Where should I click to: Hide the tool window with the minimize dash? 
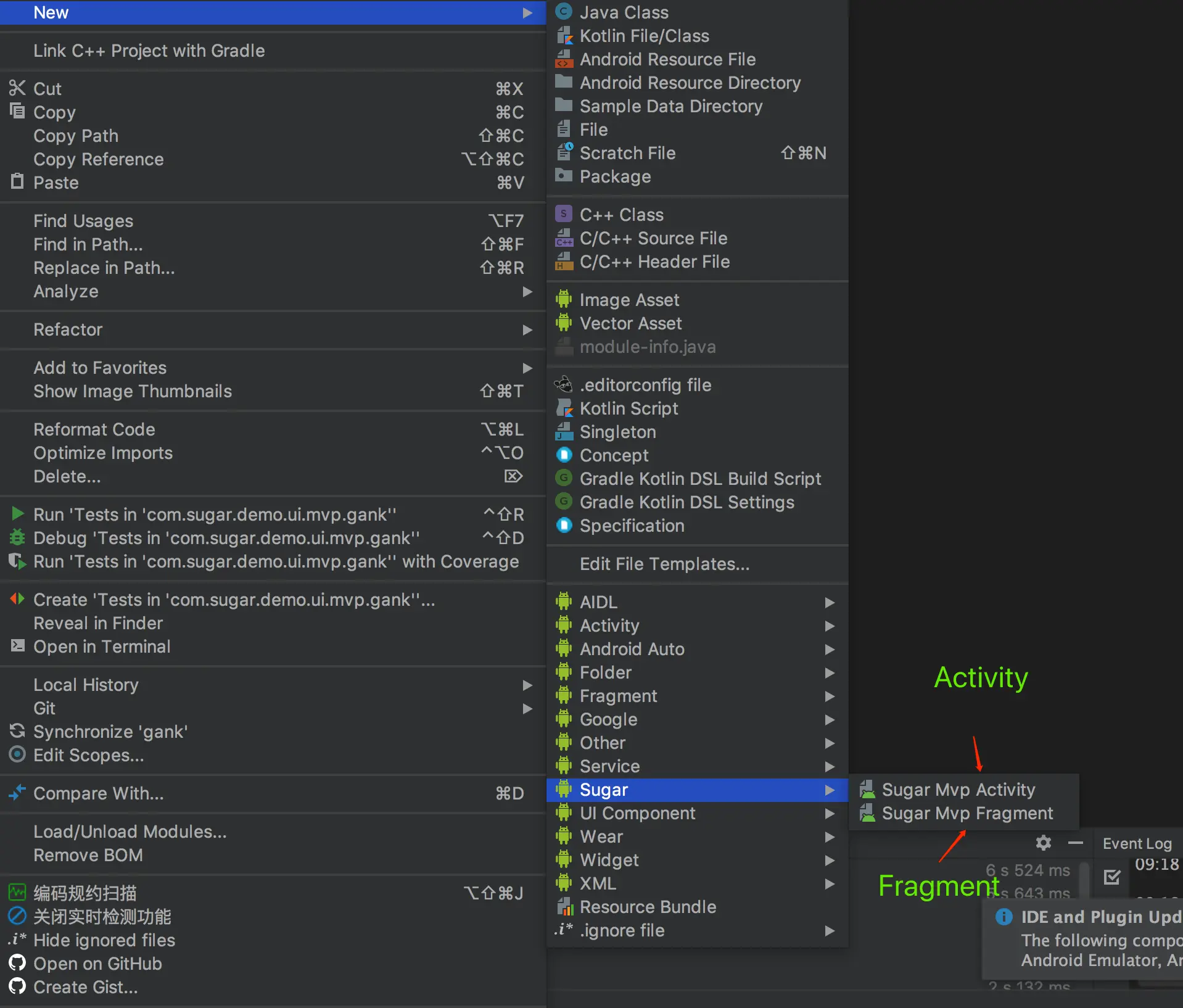(1076, 843)
